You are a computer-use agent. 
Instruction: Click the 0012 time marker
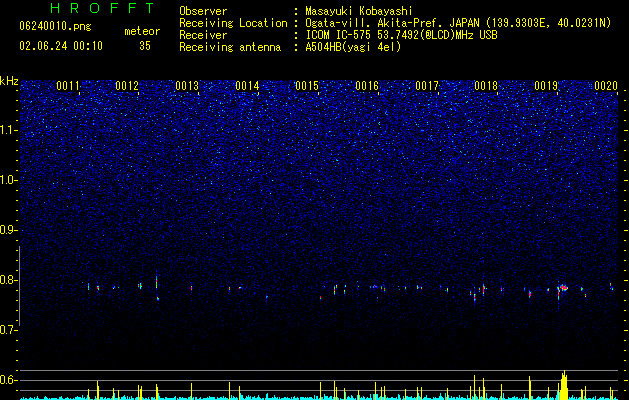[127, 86]
